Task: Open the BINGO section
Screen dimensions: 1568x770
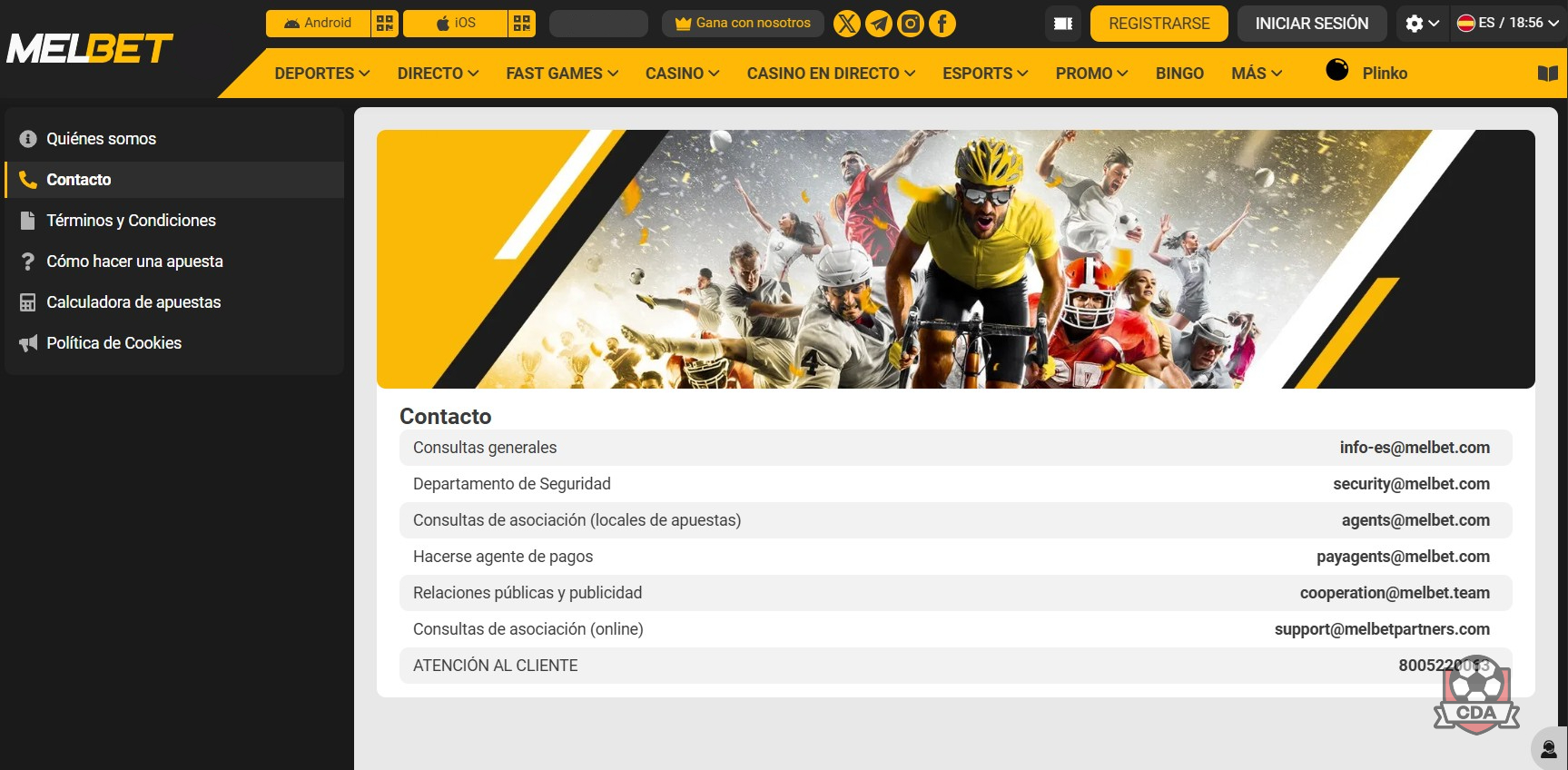Action: click(1178, 74)
